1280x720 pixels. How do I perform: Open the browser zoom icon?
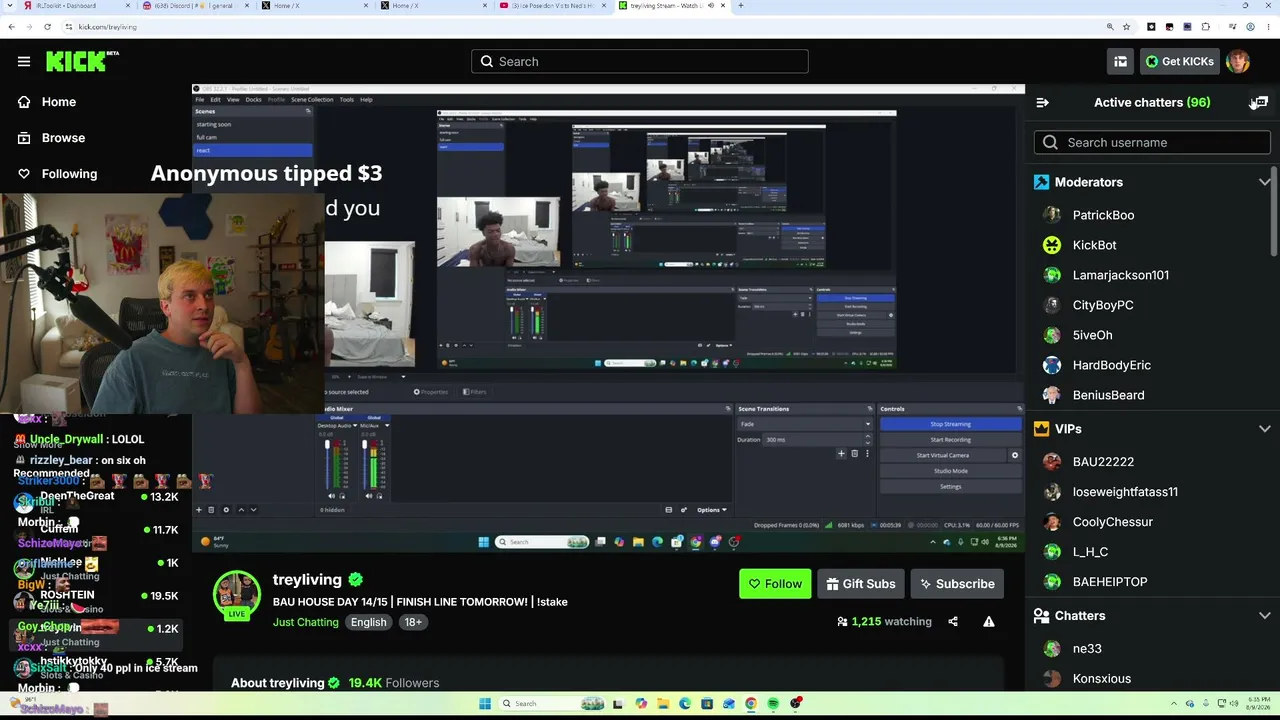point(1110,27)
